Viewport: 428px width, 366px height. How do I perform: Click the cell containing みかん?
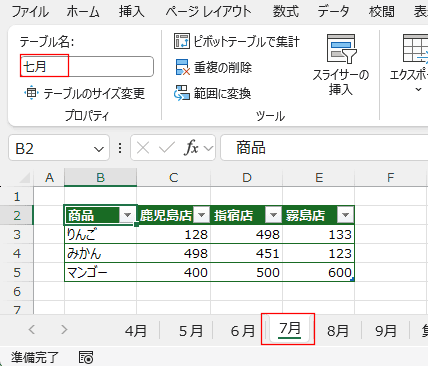pyautogui.click(x=100, y=253)
